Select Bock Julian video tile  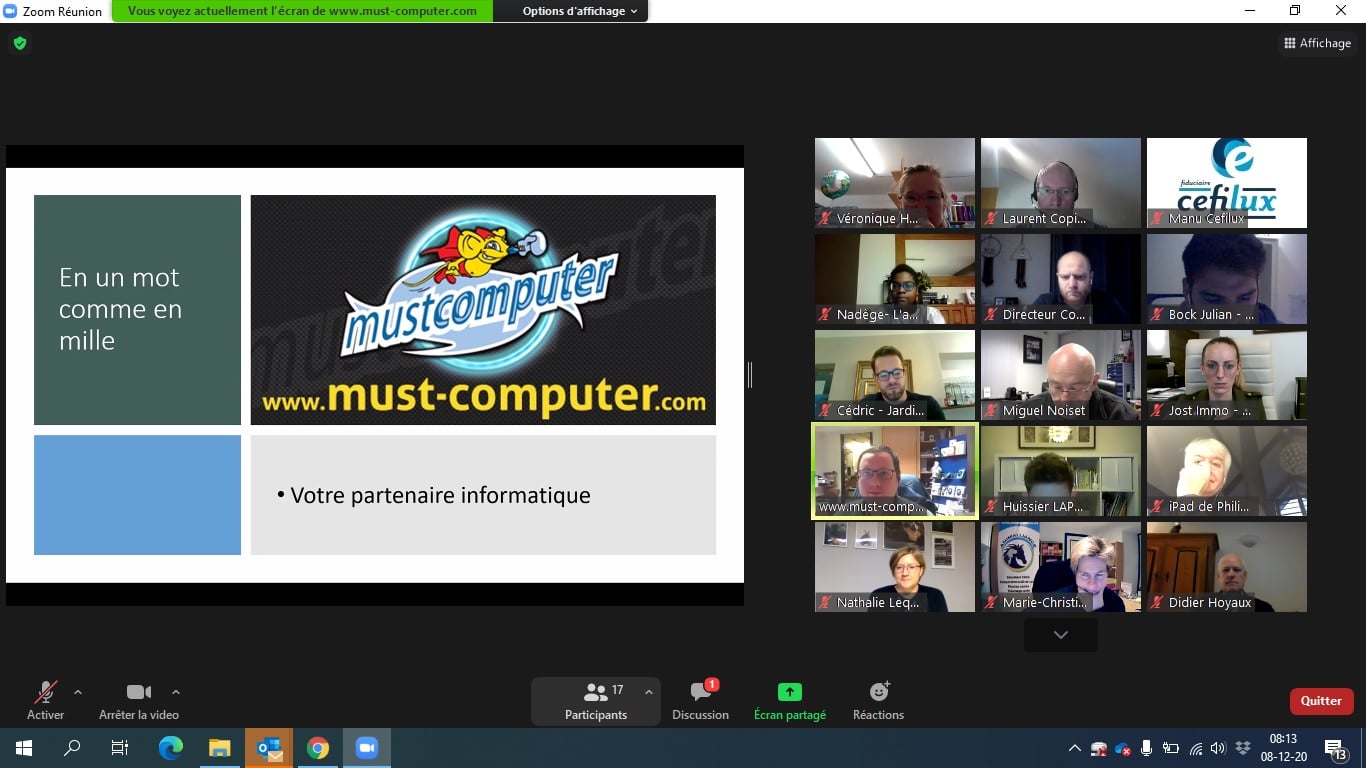[1227, 279]
